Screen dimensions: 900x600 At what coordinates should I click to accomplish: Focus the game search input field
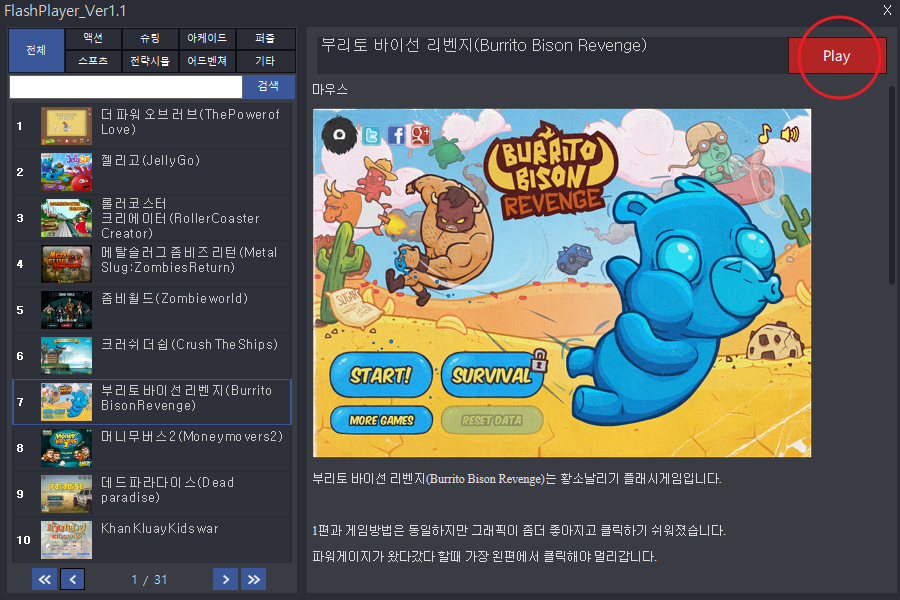click(126, 87)
